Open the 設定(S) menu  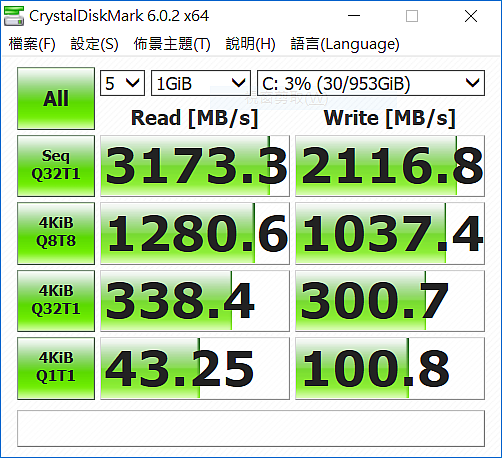pos(94,44)
